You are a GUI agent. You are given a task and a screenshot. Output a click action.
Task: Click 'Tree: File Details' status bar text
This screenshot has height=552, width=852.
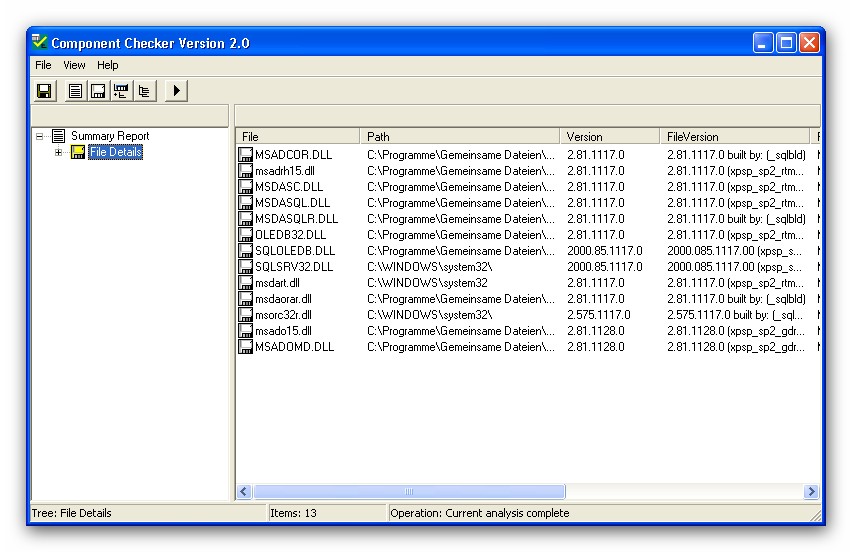coord(71,513)
